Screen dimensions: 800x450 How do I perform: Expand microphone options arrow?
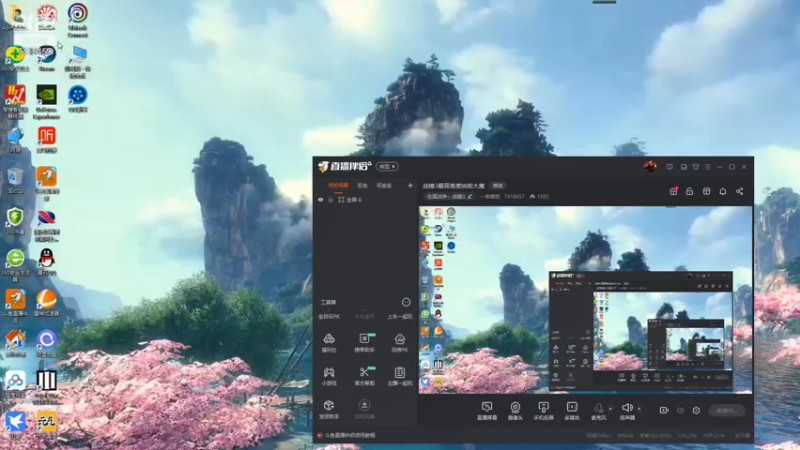610,409
